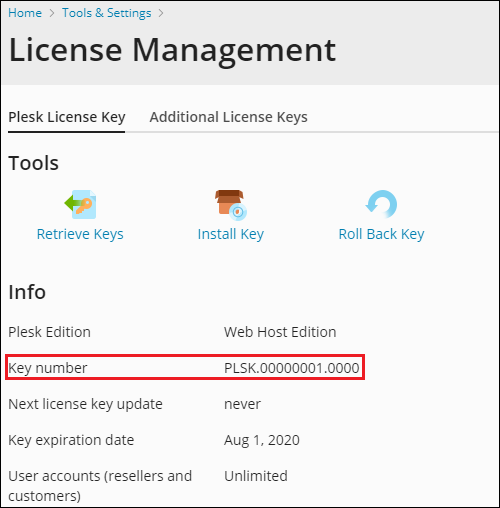Click the Aug 1, 2020 expiration date

tap(262, 440)
